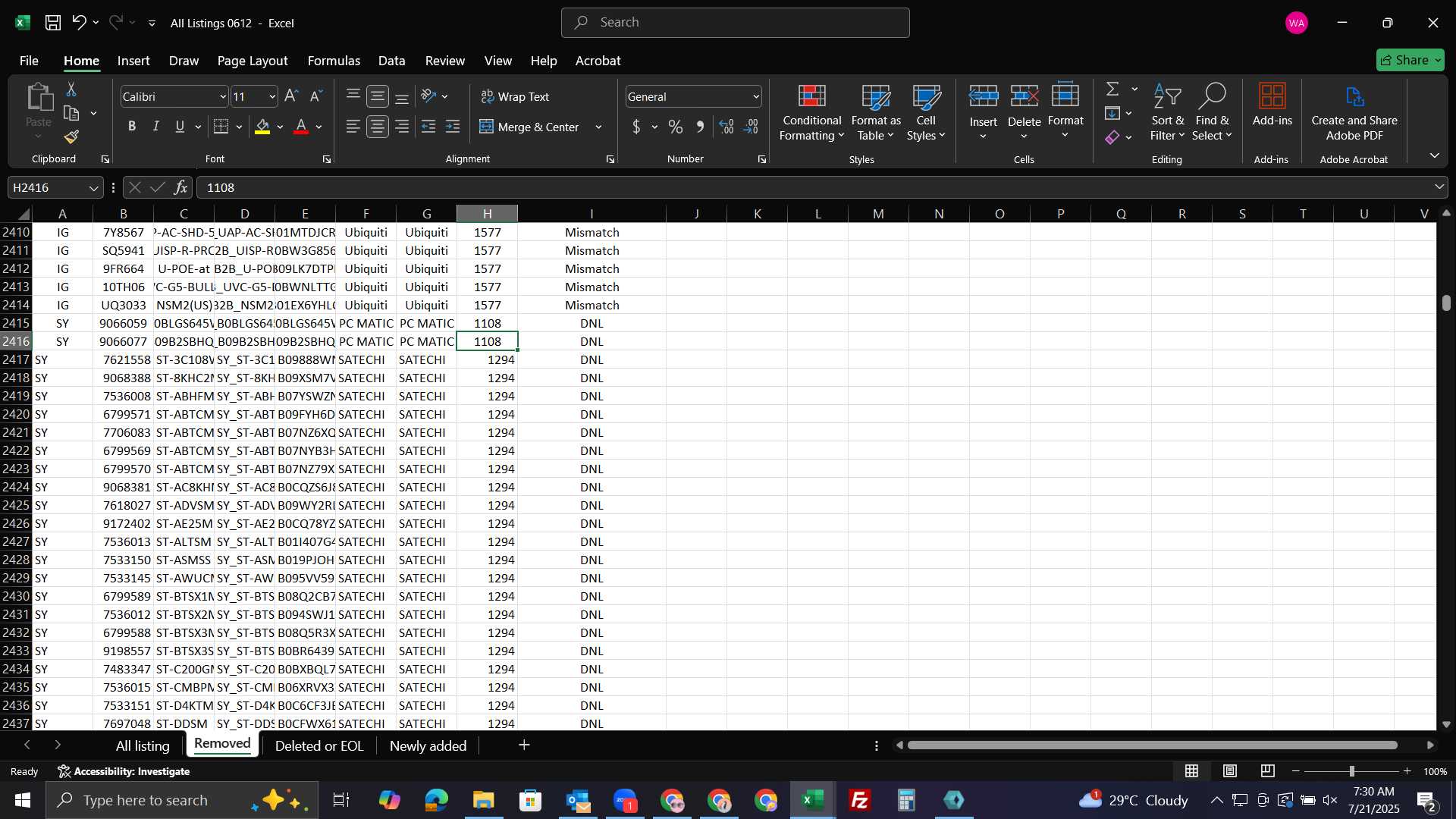
Task: Open the Data ribbon tab
Action: pyautogui.click(x=391, y=61)
